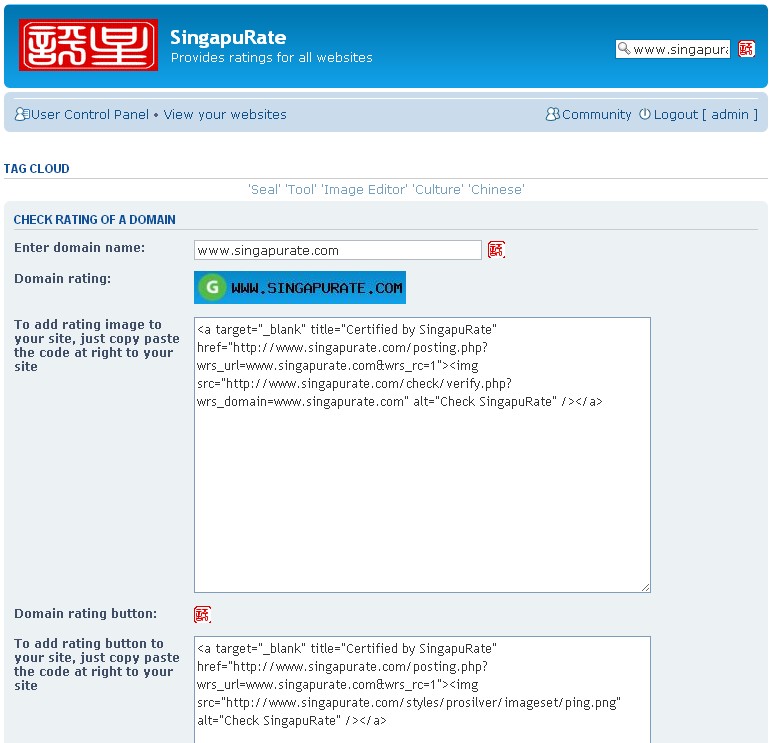Click the 'Domain rating button:' label

86,614
